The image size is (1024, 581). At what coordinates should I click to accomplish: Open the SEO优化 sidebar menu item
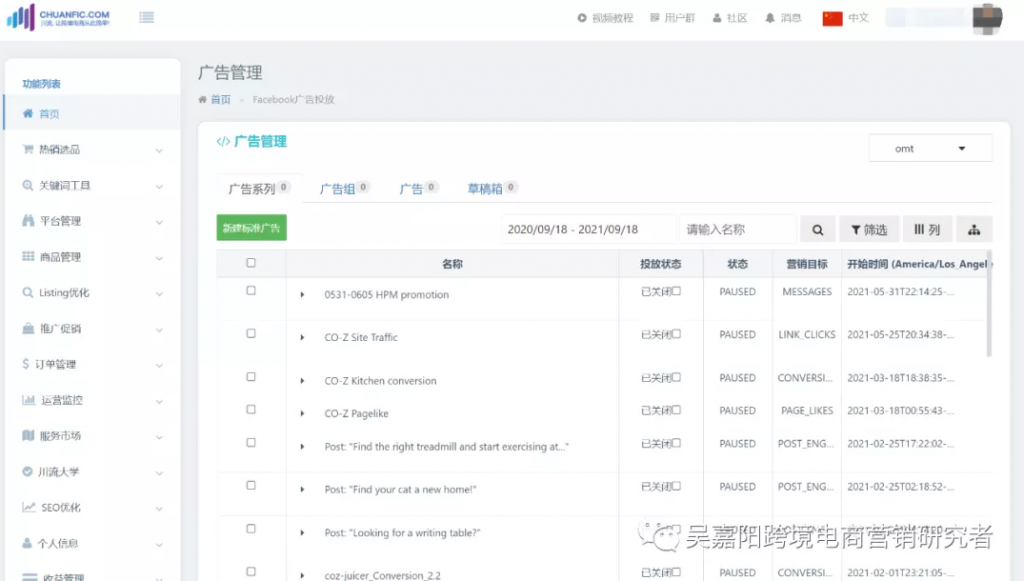92,507
